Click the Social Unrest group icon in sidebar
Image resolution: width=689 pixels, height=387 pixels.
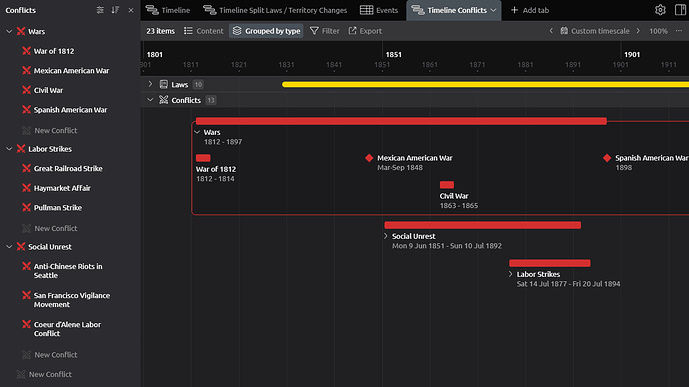[21, 247]
